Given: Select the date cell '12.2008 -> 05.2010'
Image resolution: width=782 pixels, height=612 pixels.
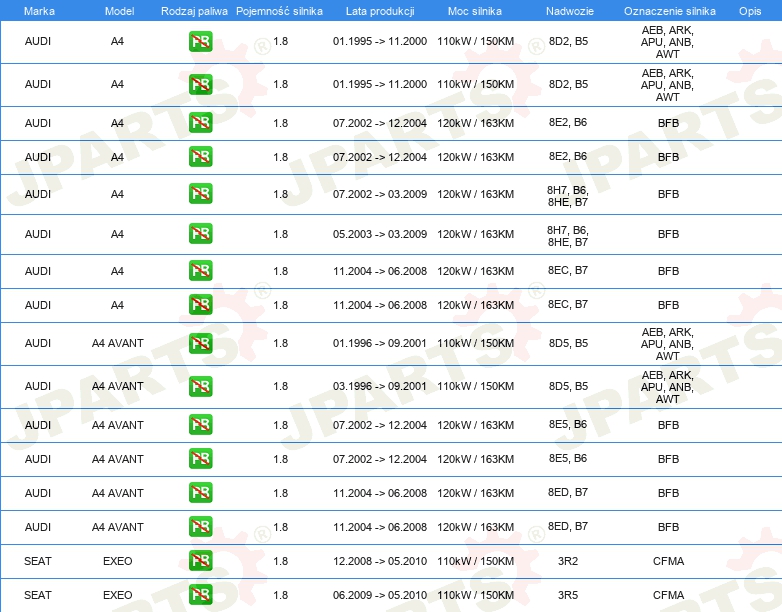Looking at the screenshot, I should 380,561.
